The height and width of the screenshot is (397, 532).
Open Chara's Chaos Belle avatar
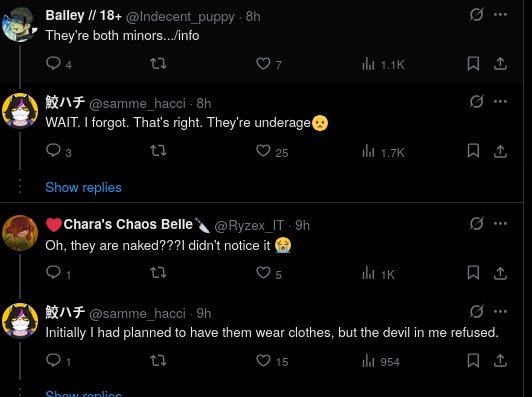pyautogui.click(x=20, y=233)
